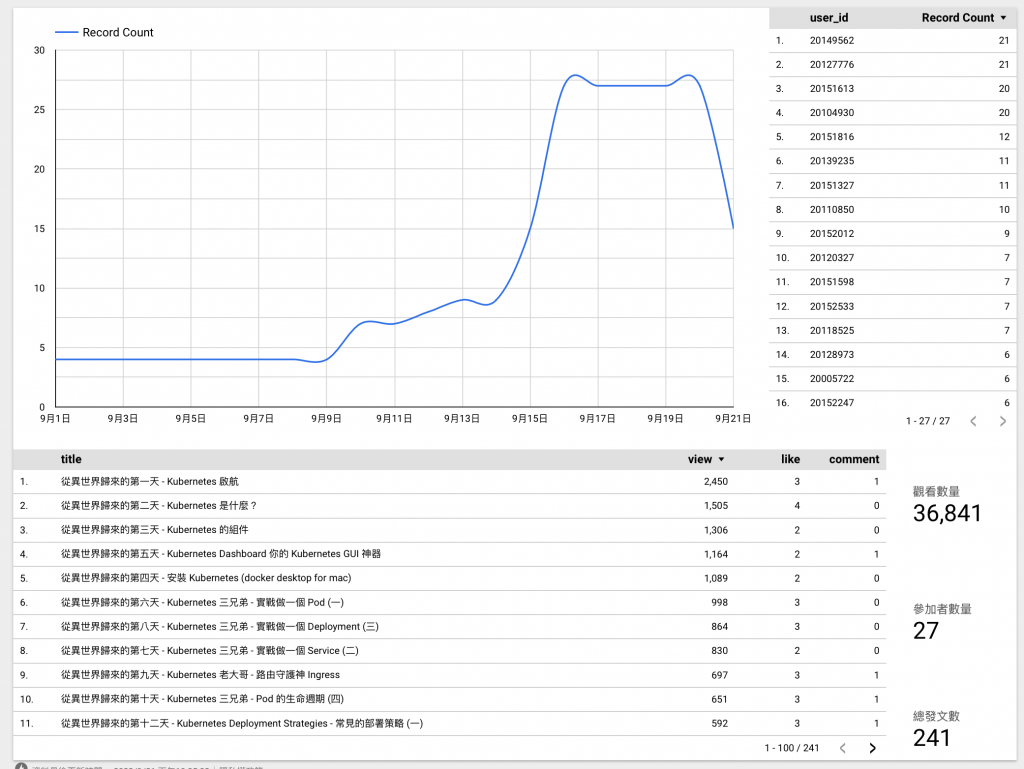Click the blue Record Count legend line
Viewport: 1024px width, 769px height.
[67, 32]
